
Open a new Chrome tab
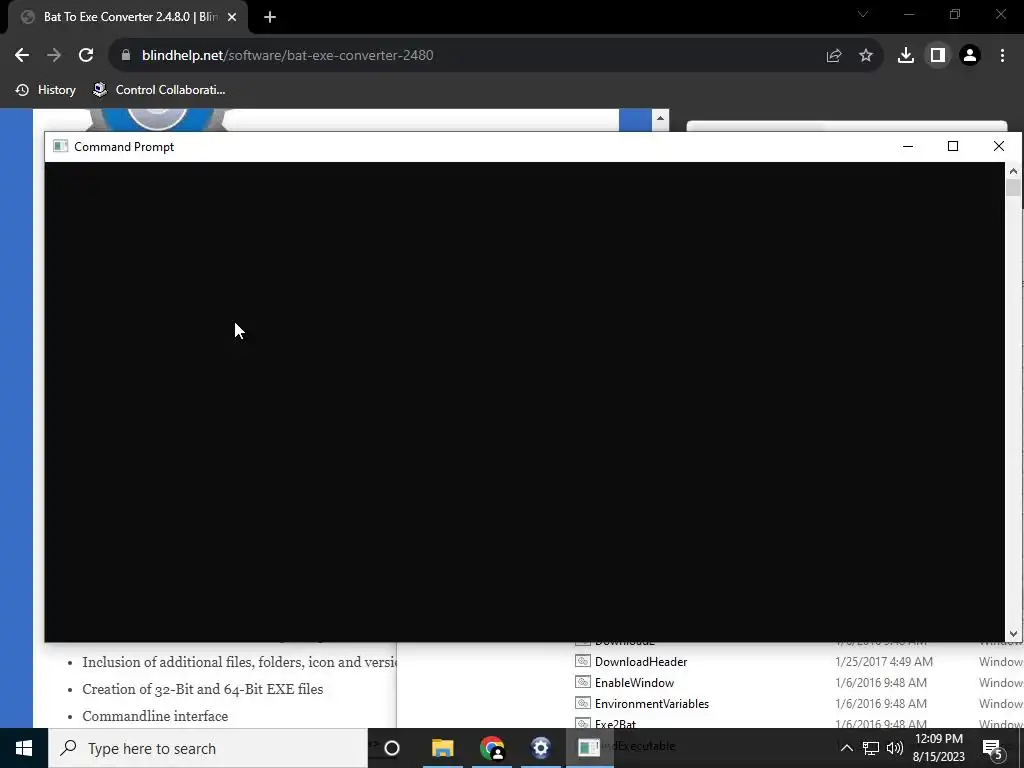270,17
